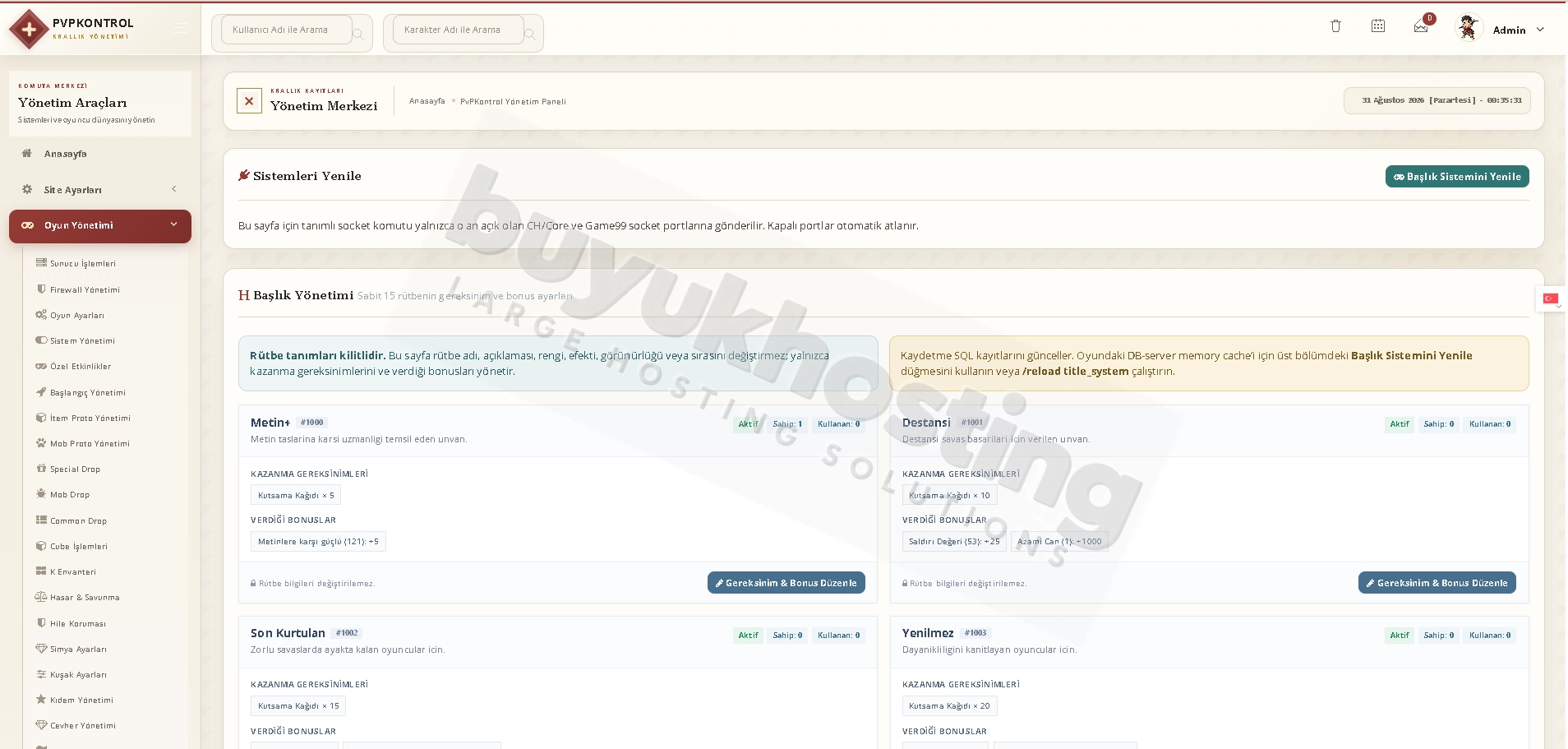
Task: Click the Cube İşlemleri cube icon
Action: point(41,546)
